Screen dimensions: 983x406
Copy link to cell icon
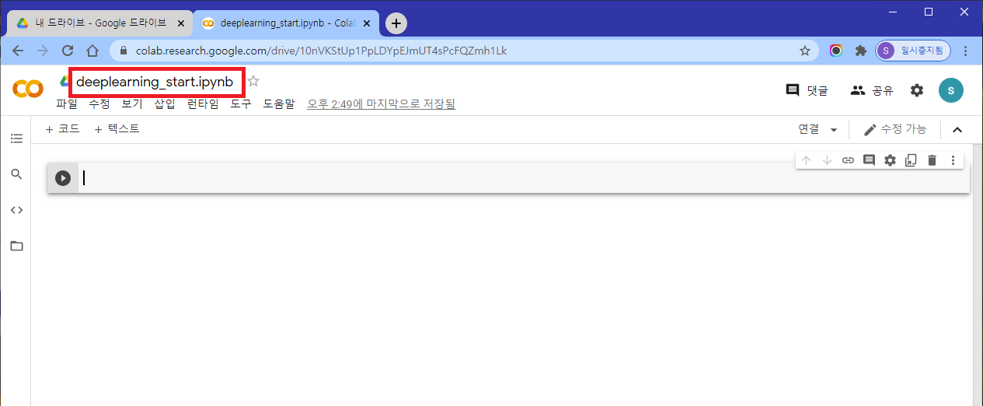coord(848,160)
